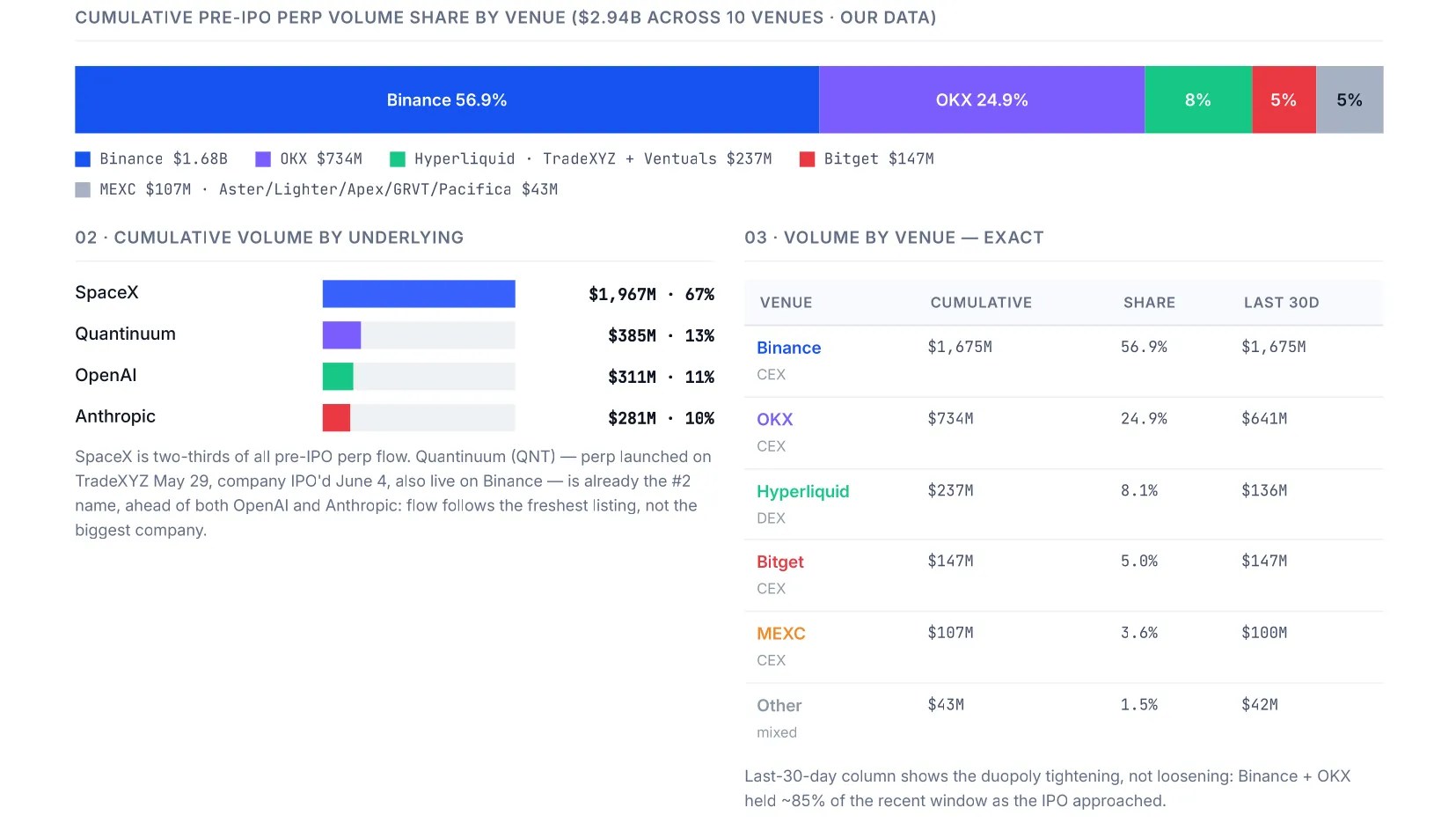Image resolution: width=1456 pixels, height=830 pixels.
Task: Click the Other venue row label
Action: click(779, 706)
